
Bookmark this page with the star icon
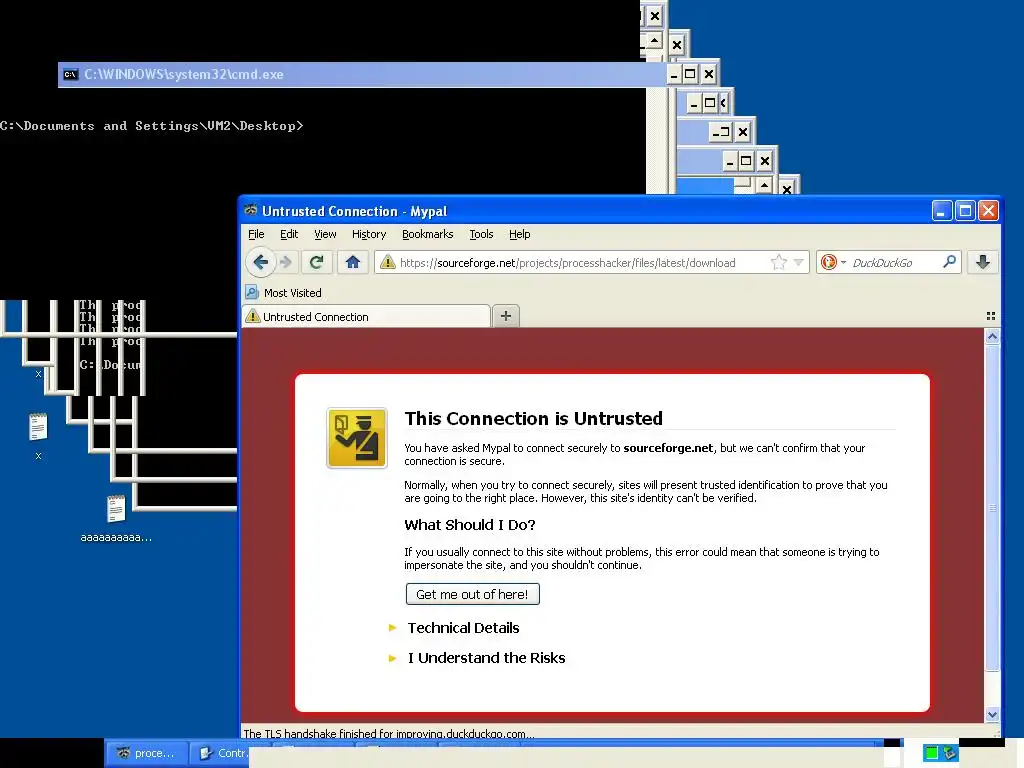coord(778,263)
